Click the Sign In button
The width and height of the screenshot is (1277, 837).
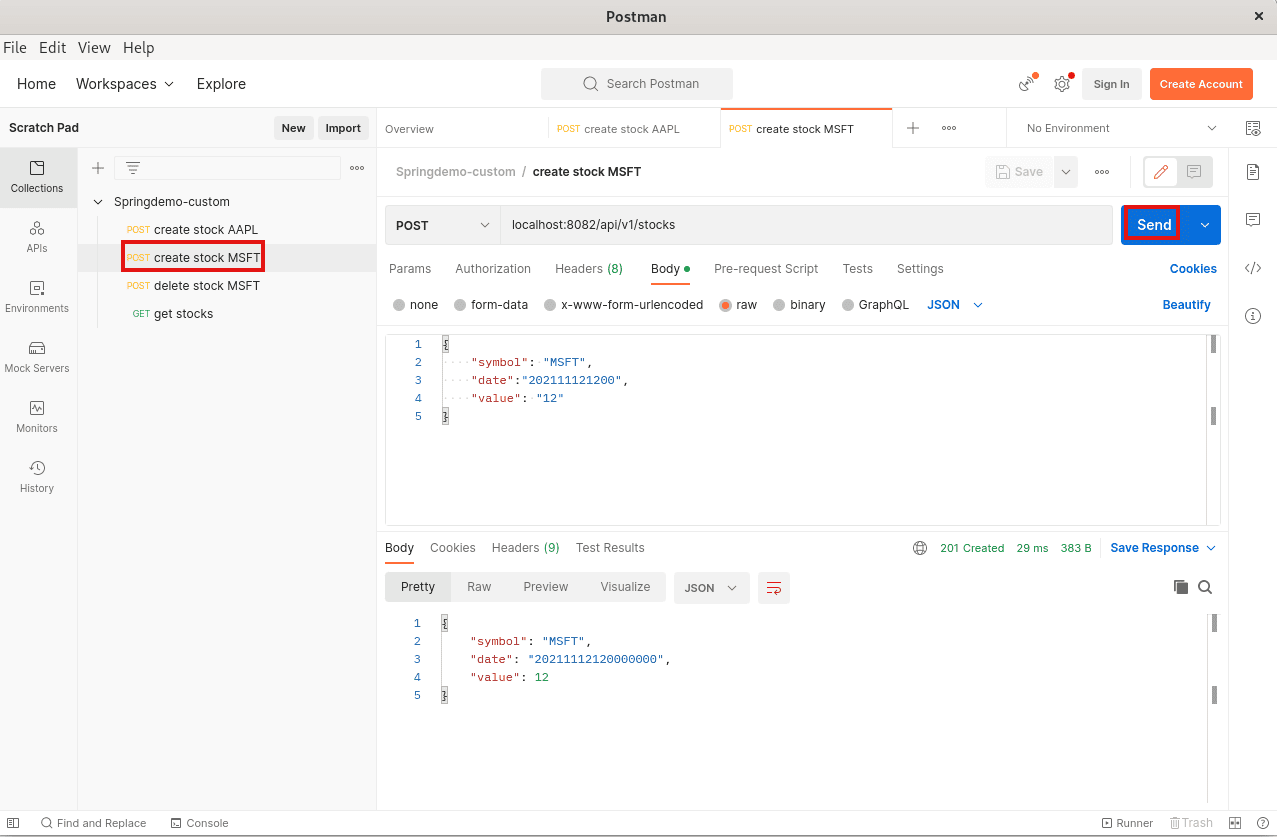(1111, 84)
